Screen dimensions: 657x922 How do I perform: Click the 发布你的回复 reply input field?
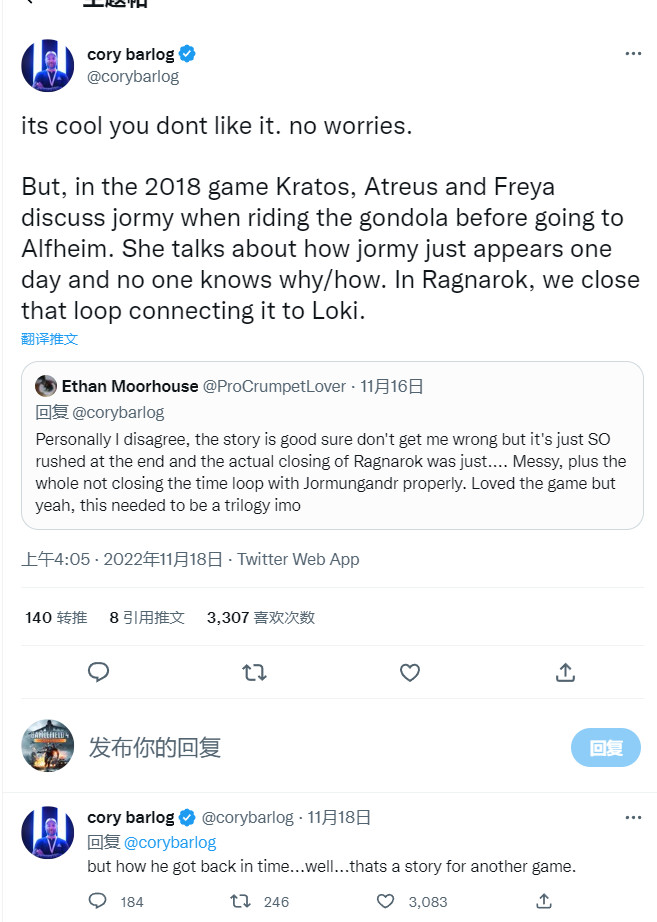click(300, 747)
